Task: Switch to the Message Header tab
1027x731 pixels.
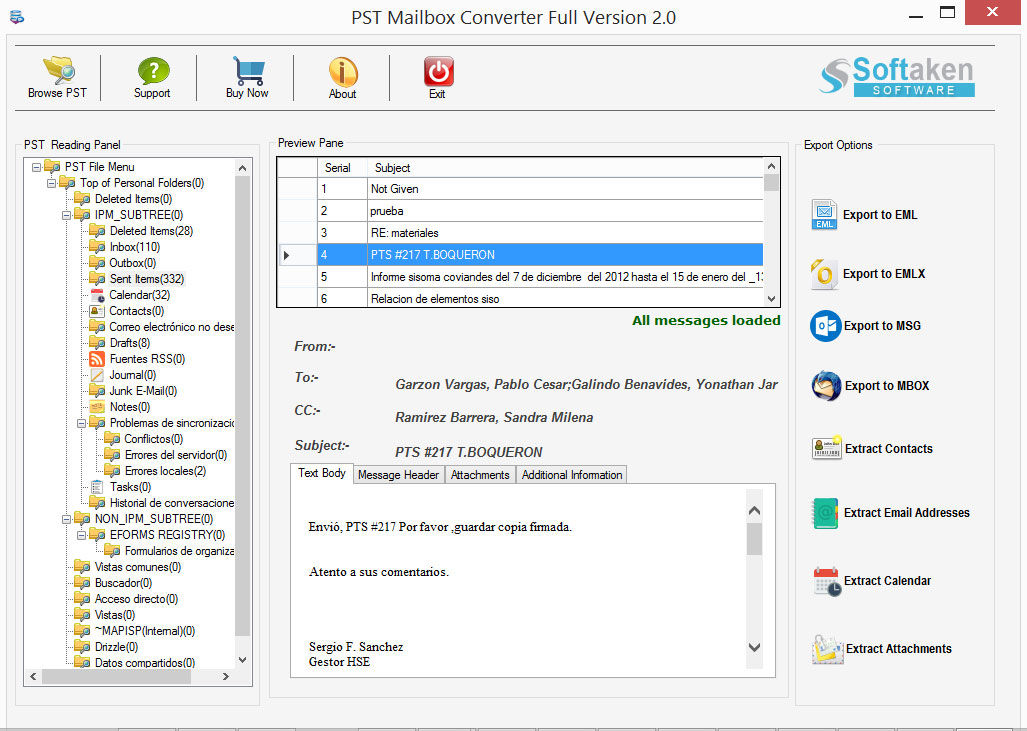Action: pos(398,475)
